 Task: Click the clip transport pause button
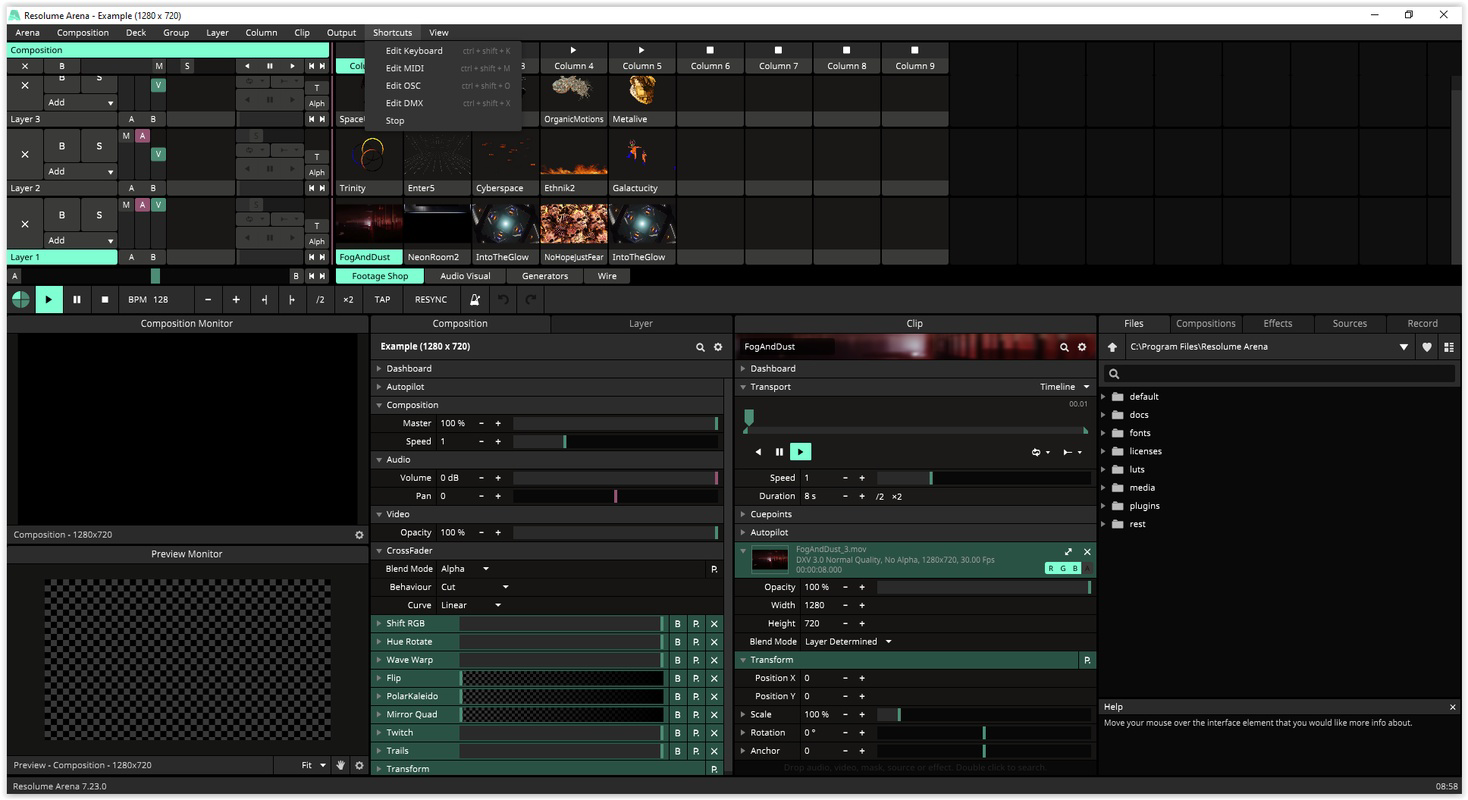point(779,452)
